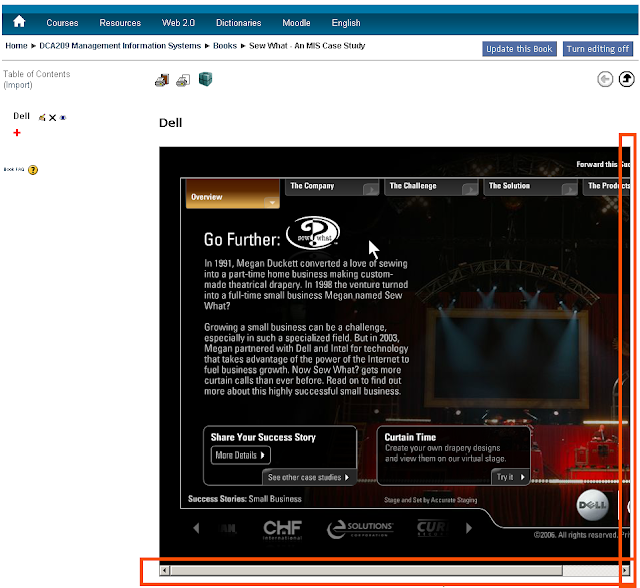Screen dimensions: 640x588
Task: Print the complete book icon
Action: coord(162,80)
